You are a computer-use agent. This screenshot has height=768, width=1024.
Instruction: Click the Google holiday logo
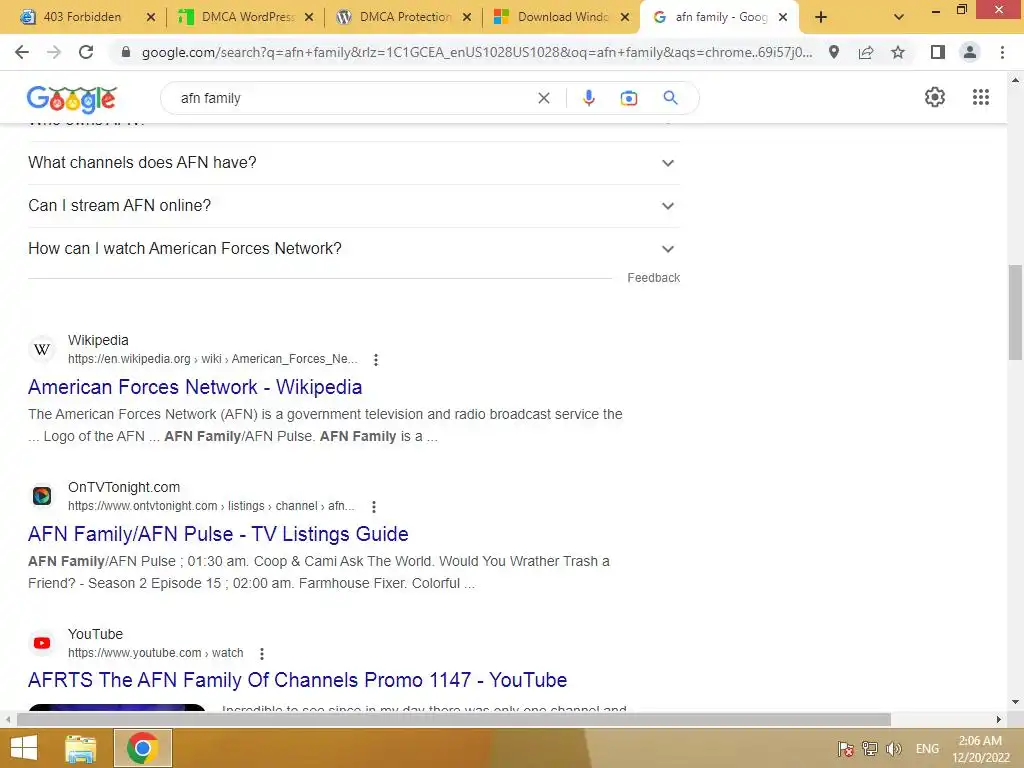tap(72, 99)
